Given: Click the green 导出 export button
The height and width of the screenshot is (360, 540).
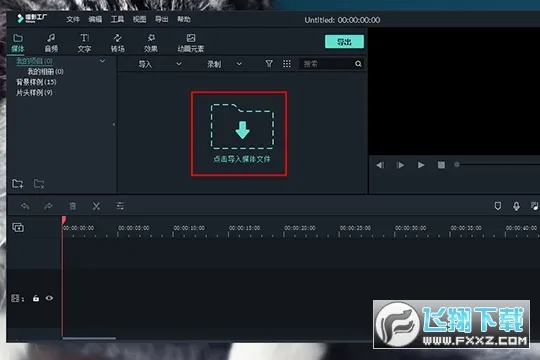Looking at the screenshot, I should coord(344,42).
